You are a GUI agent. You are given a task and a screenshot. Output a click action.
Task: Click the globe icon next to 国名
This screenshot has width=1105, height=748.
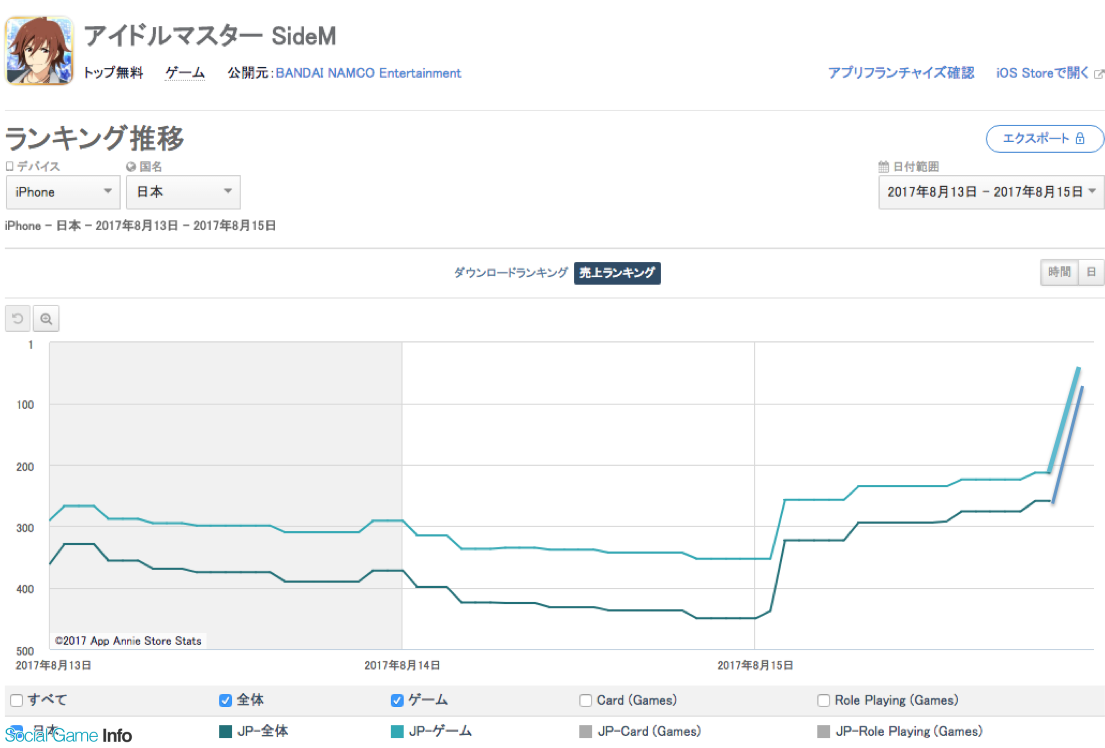pos(130,167)
